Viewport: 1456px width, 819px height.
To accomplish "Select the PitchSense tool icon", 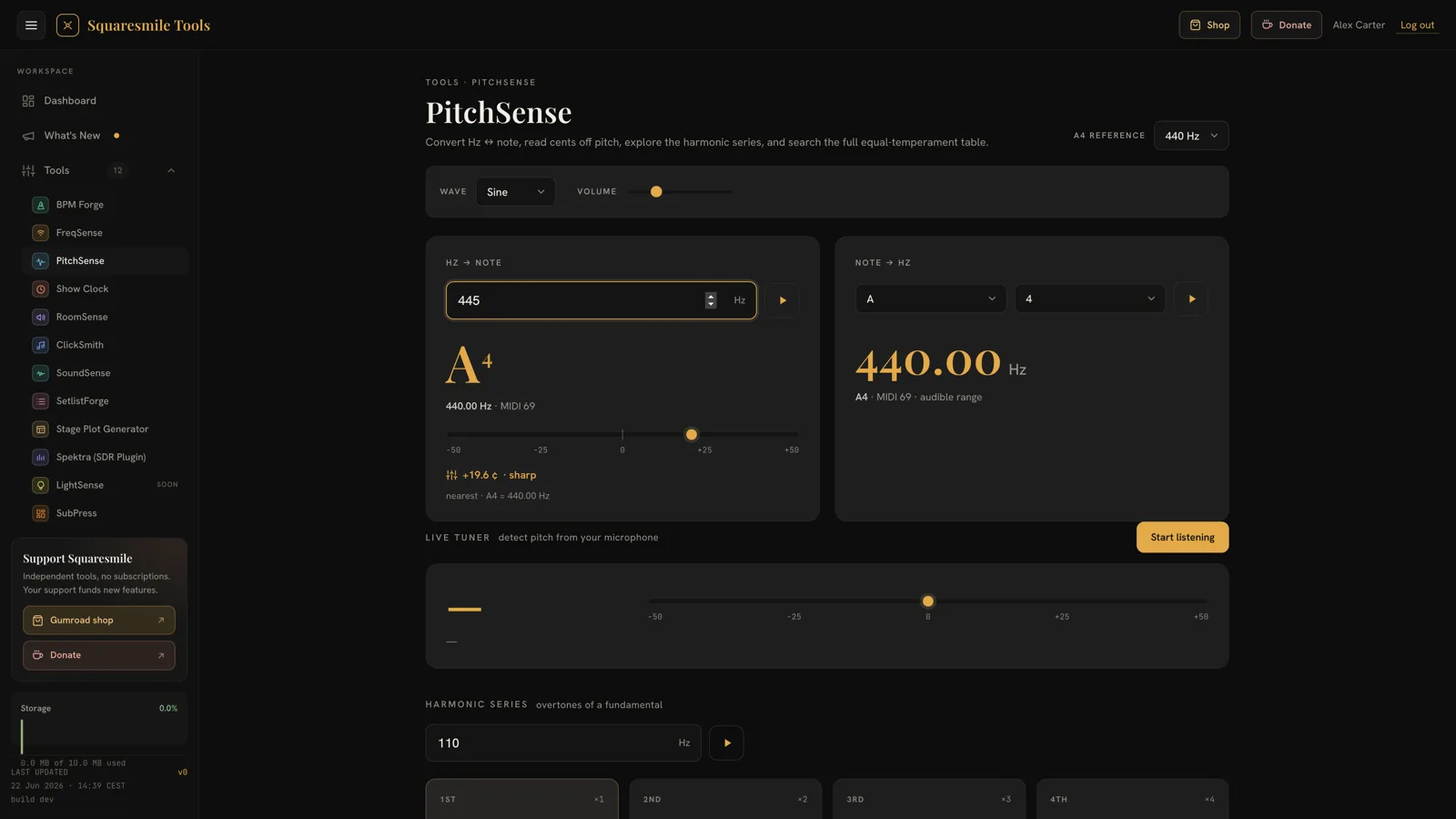I will (x=40, y=261).
